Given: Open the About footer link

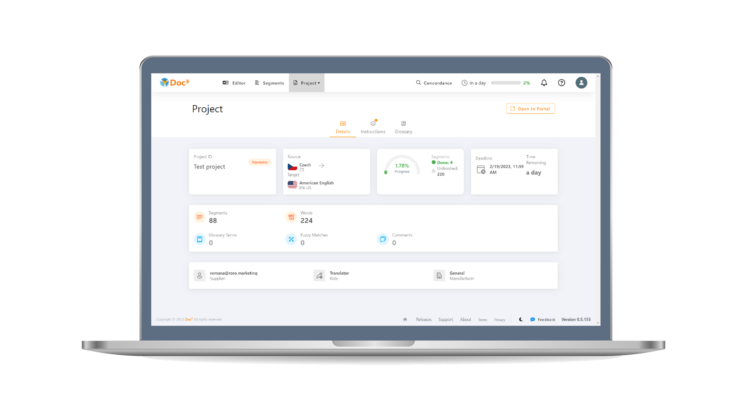Looking at the screenshot, I should (x=465, y=320).
